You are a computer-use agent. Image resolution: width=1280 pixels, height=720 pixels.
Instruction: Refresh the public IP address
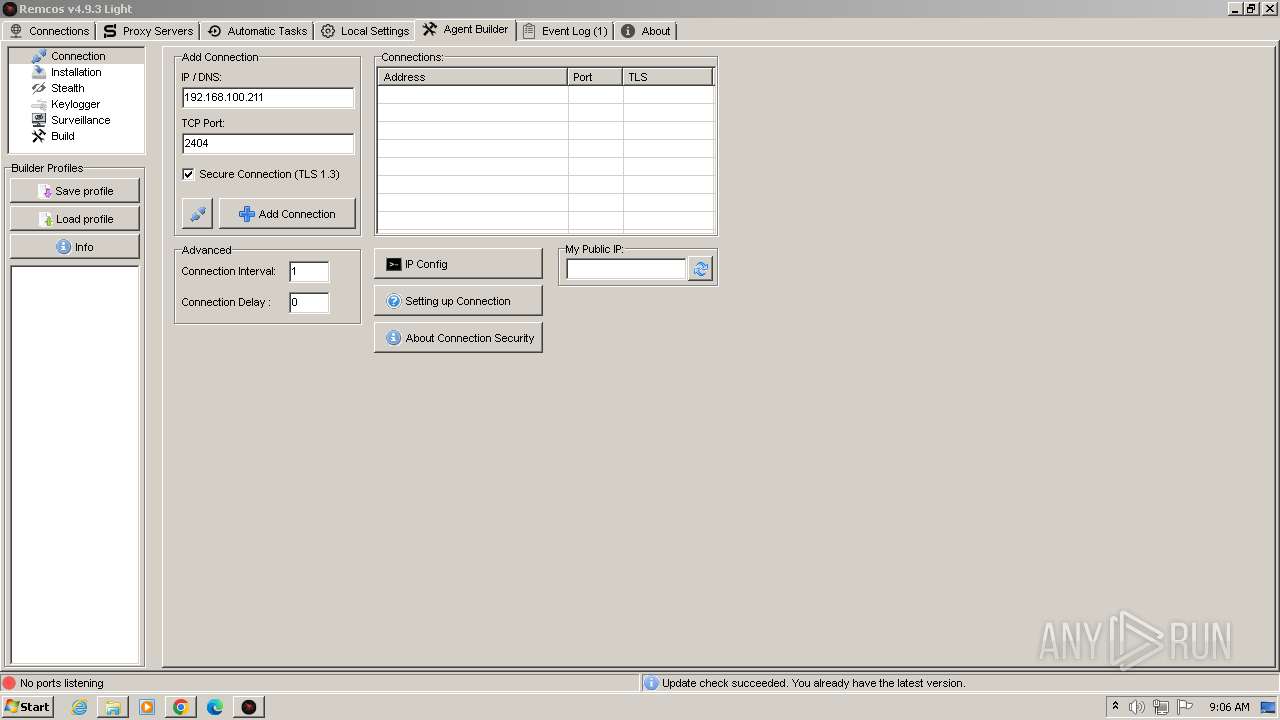pyautogui.click(x=700, y=269)
